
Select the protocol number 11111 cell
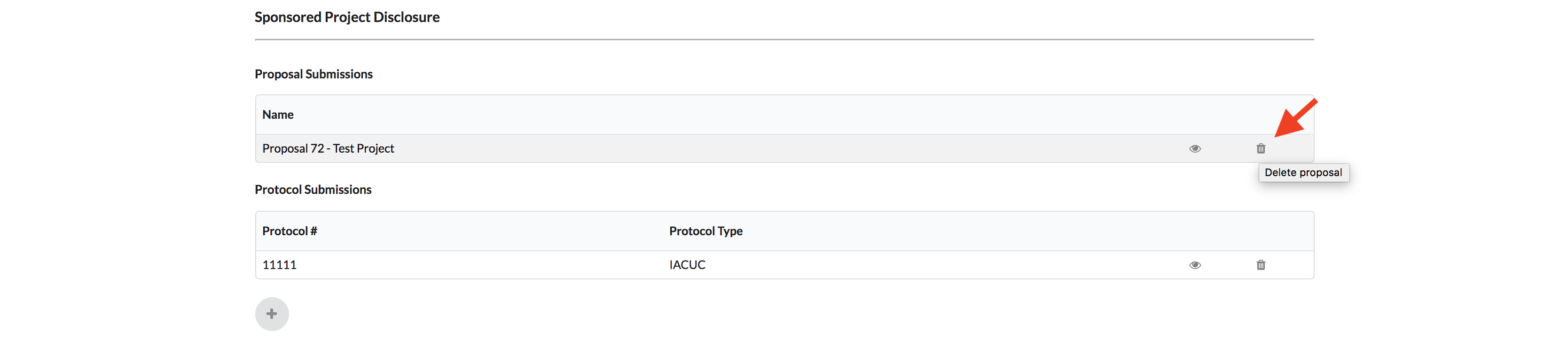coord(279,265)
